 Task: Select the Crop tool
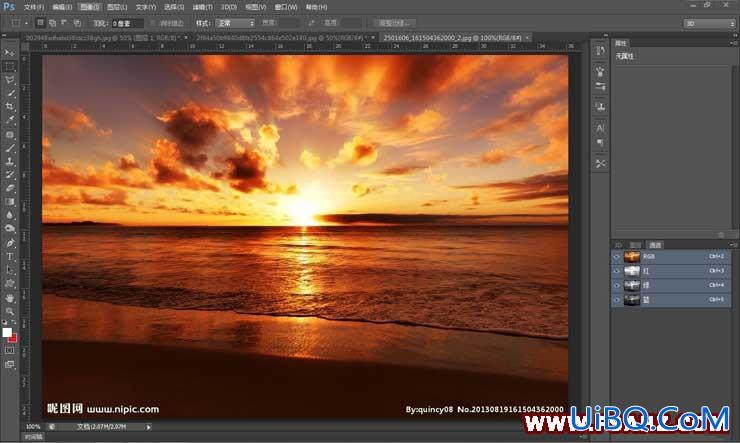[9, 107]
